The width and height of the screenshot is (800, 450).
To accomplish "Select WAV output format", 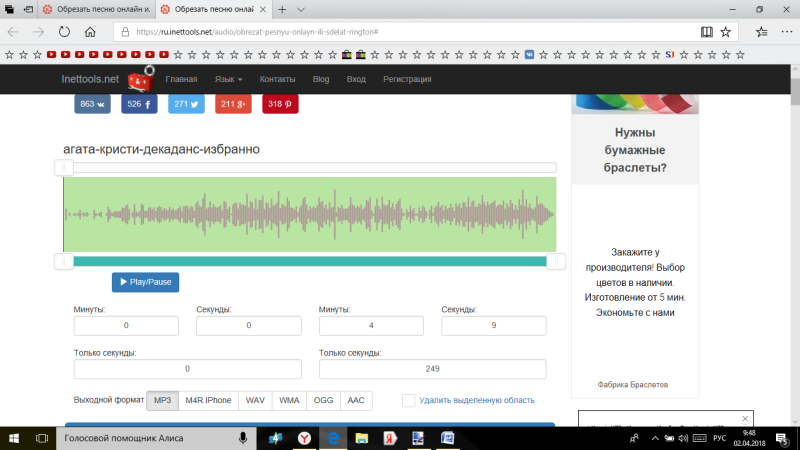I will click(255, 401).
